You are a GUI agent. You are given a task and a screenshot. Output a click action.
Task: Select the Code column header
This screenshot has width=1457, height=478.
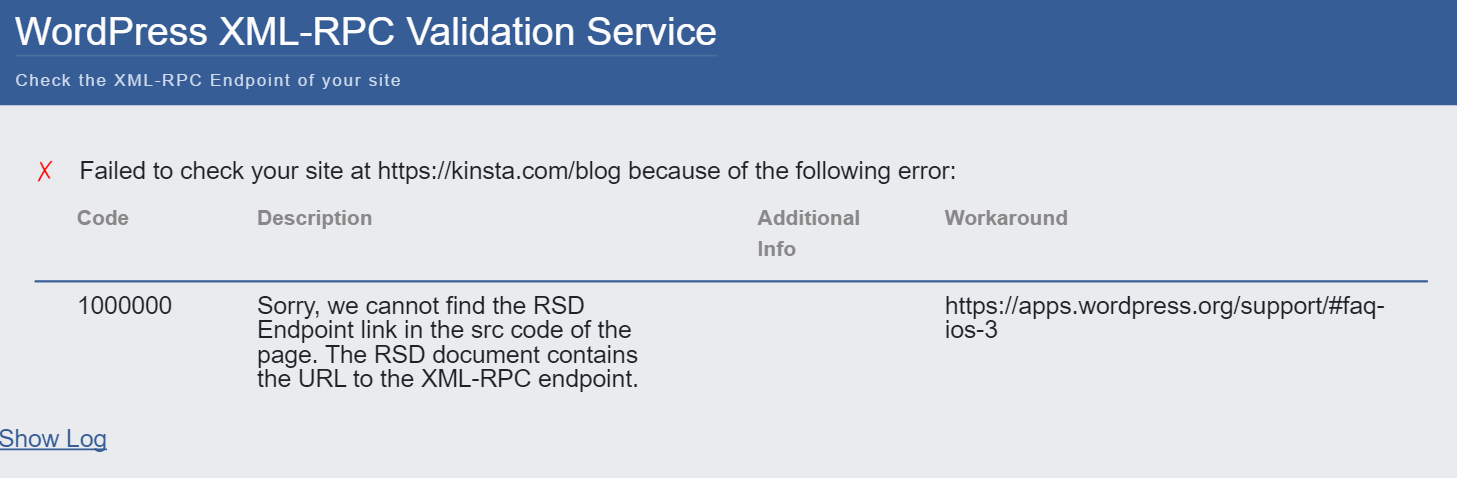[x=103, y=218]
